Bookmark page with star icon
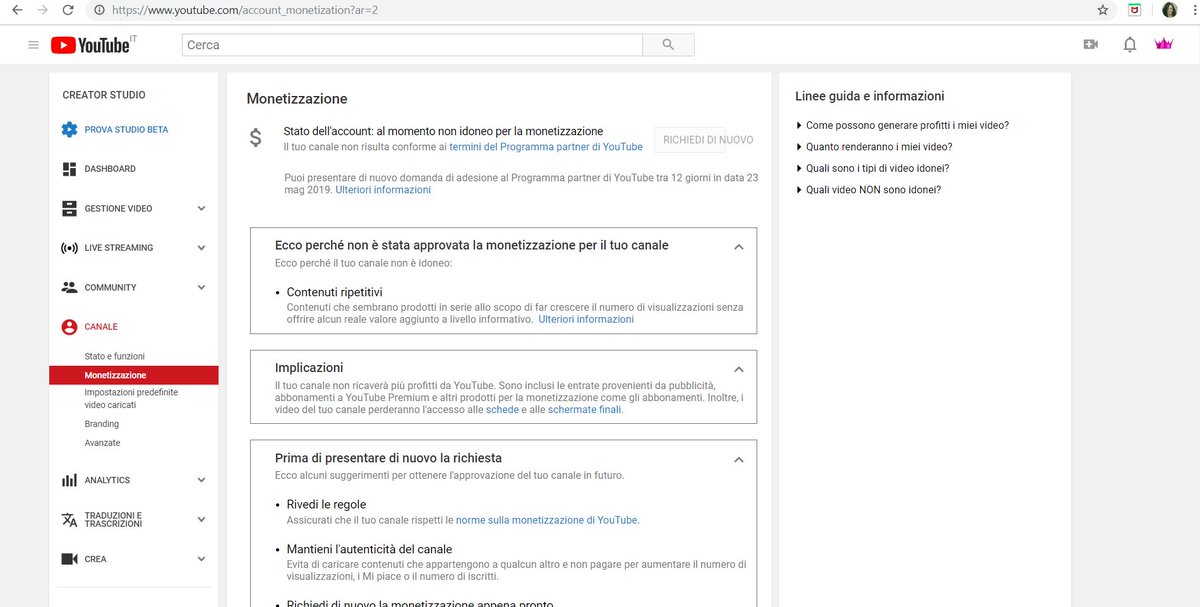The width and height of the screenshot is (1200, 607). 1103,10
